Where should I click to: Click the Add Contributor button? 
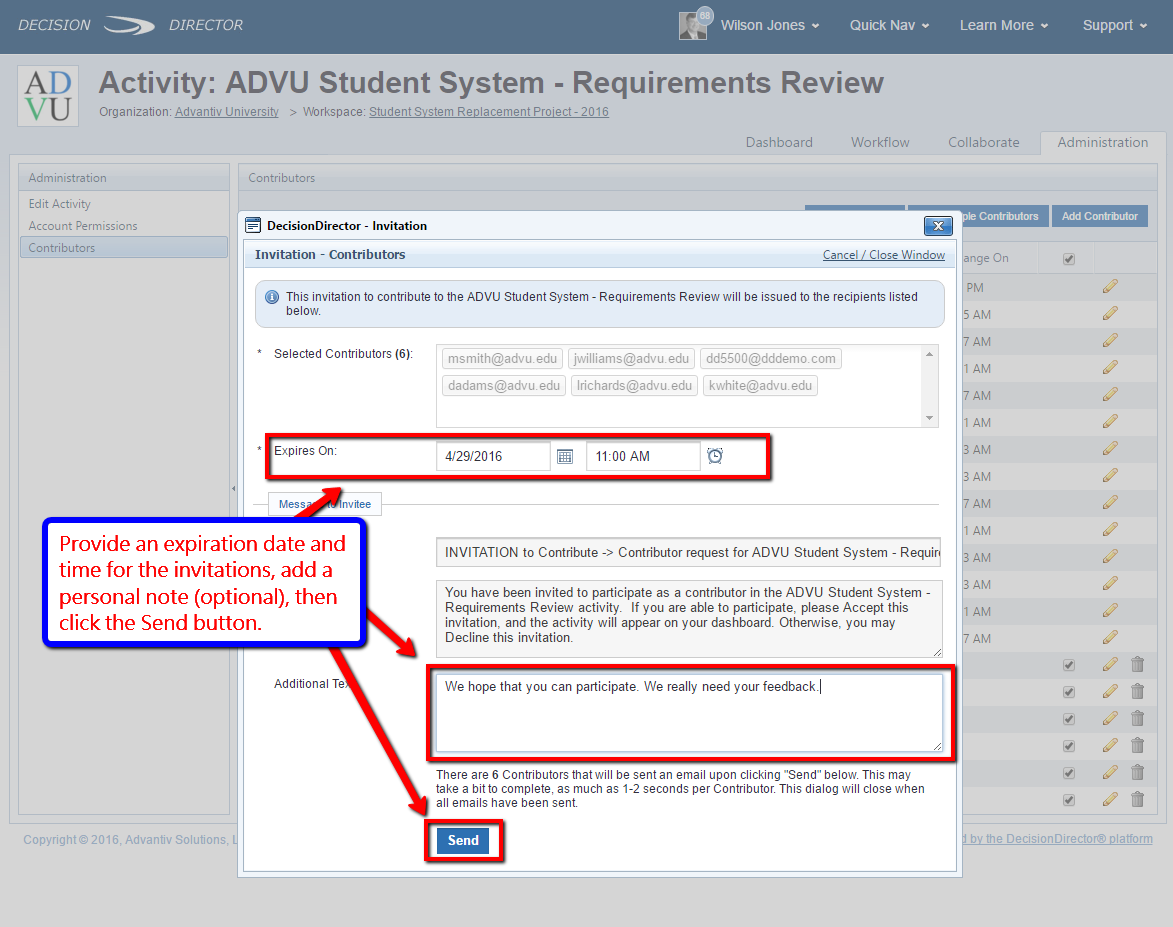(x=1100, y=216)
